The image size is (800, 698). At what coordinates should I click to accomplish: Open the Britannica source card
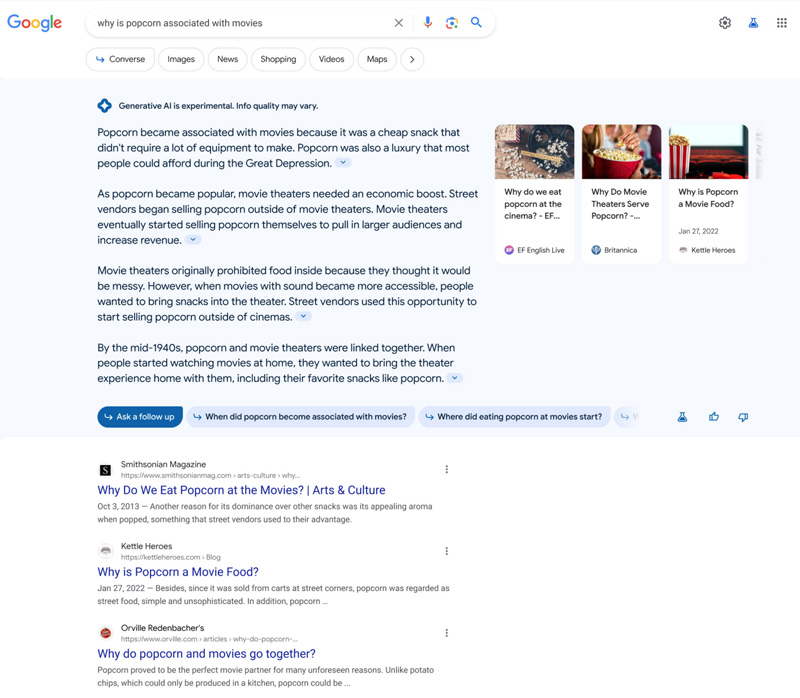point(621,193)
